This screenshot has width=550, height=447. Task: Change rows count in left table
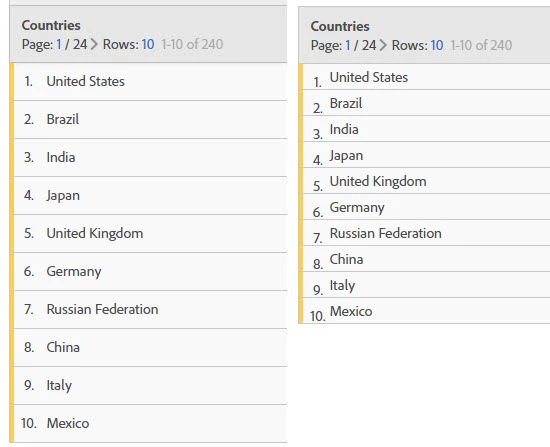(148, 44)
